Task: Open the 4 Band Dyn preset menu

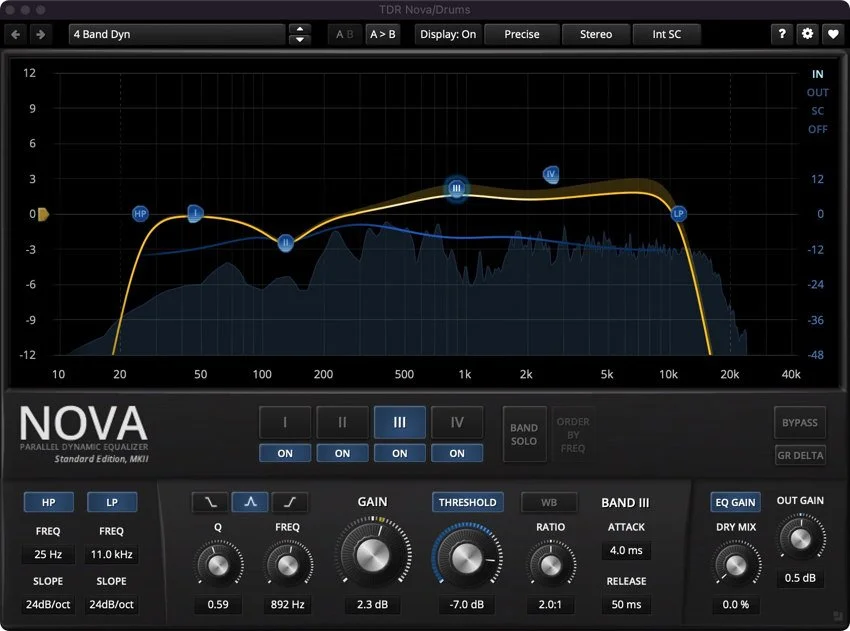Action: click(177, 35)
